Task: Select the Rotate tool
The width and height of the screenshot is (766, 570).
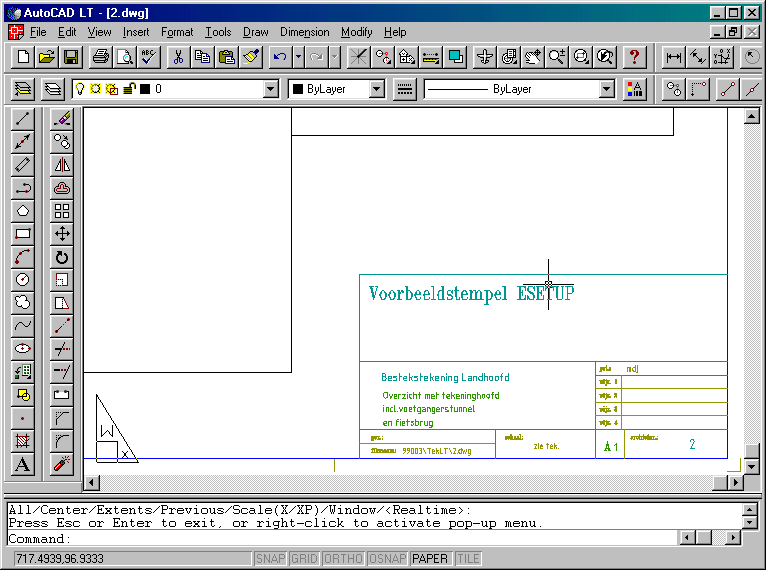Action: pyautogui.click(x=62, y=257)
